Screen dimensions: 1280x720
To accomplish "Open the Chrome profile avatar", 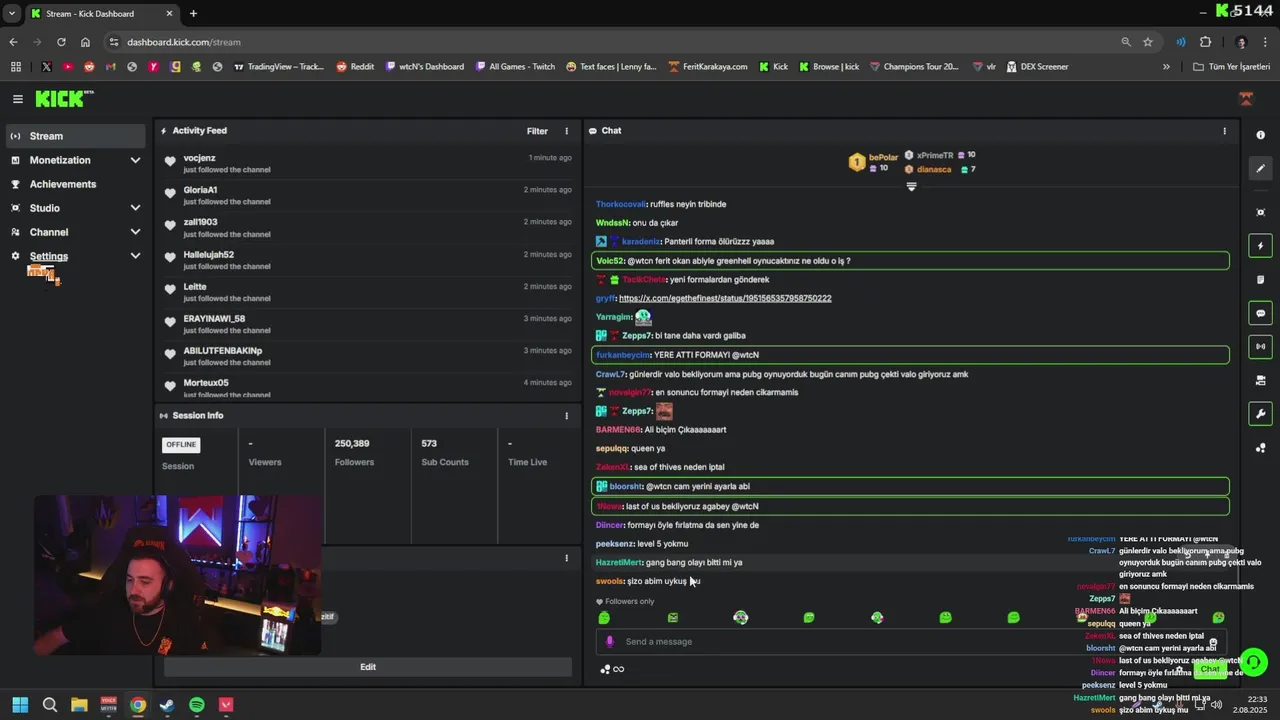I will click(x=1242, y=42).
